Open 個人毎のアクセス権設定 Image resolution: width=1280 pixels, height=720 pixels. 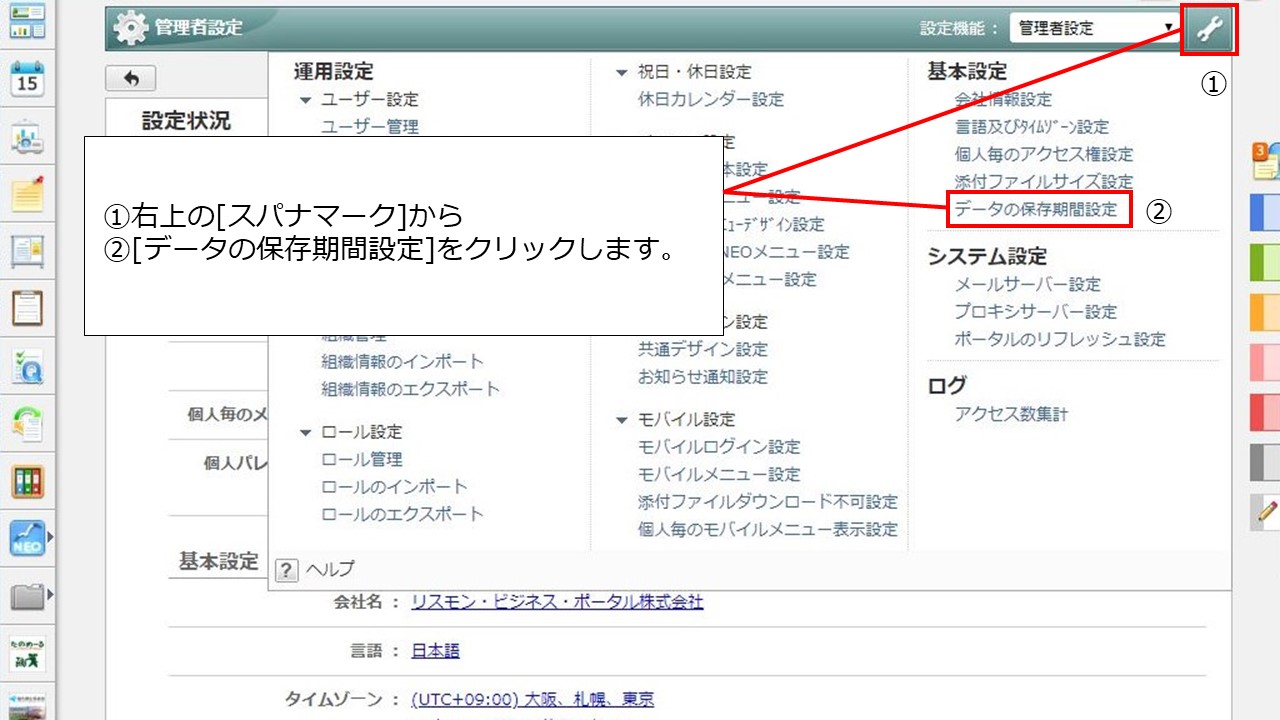[x=1044, y=154]
